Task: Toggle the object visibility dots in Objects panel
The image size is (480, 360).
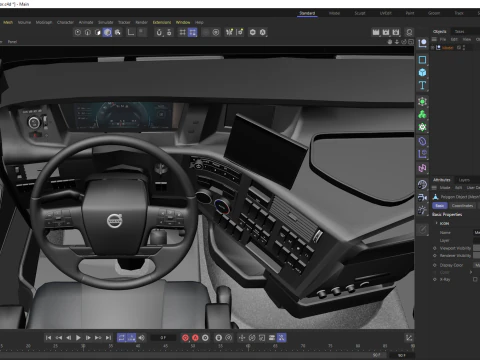Action: pos(464,48)
